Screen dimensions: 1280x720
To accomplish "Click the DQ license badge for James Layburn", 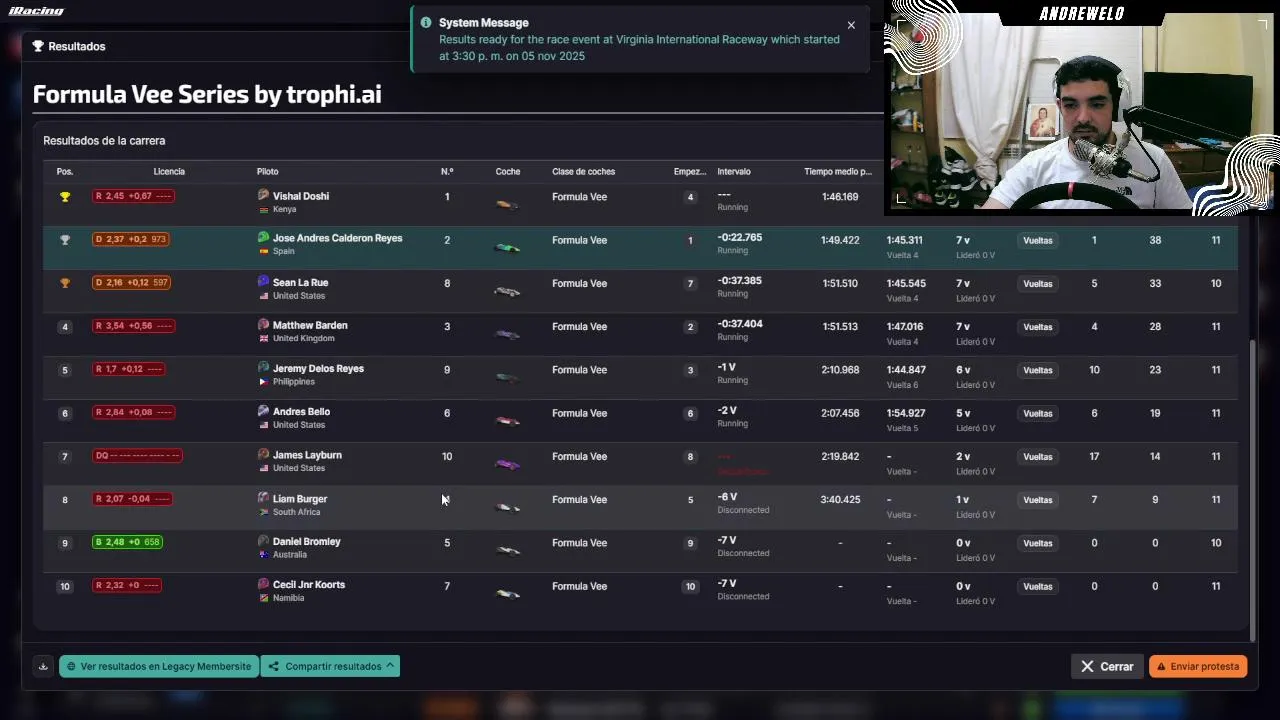I will tap(137, 456).
